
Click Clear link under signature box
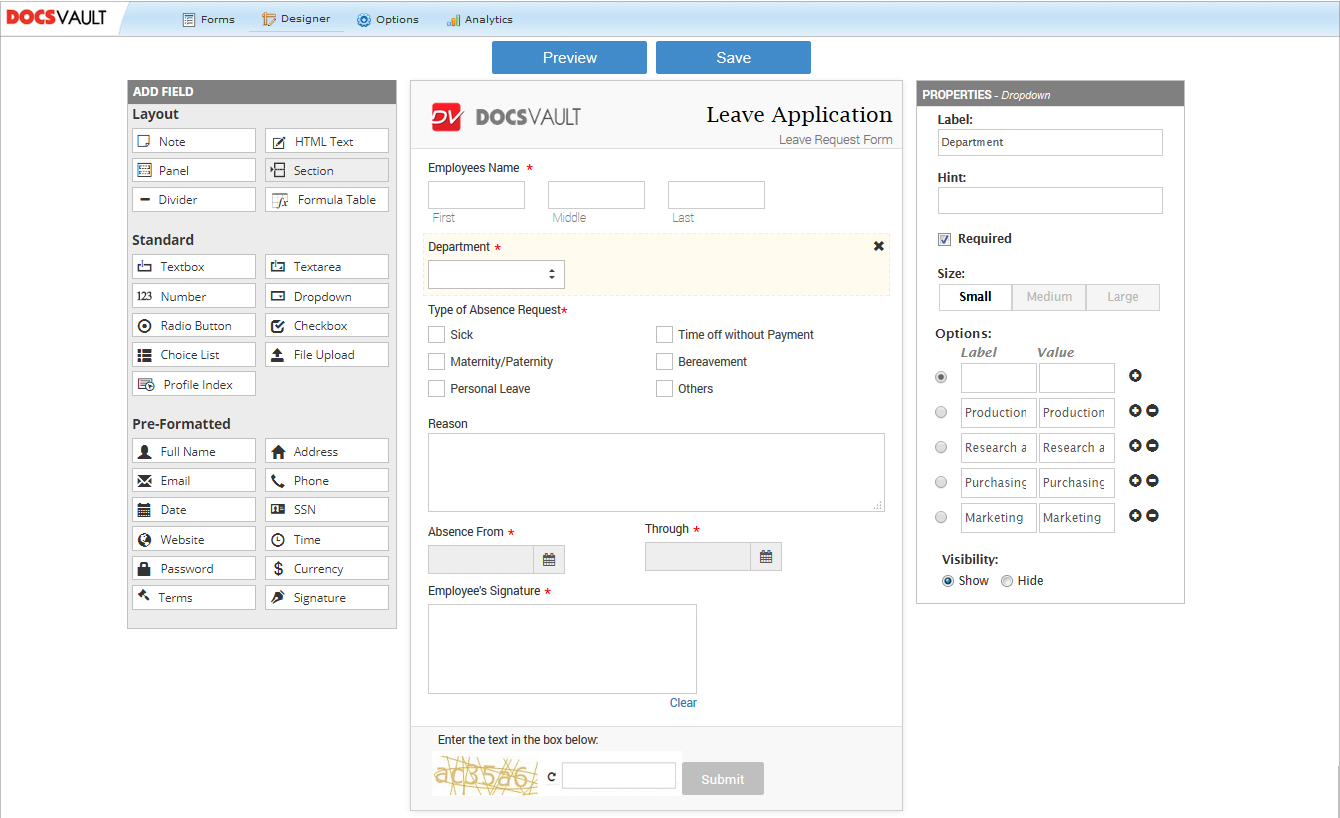pos(683,703)
